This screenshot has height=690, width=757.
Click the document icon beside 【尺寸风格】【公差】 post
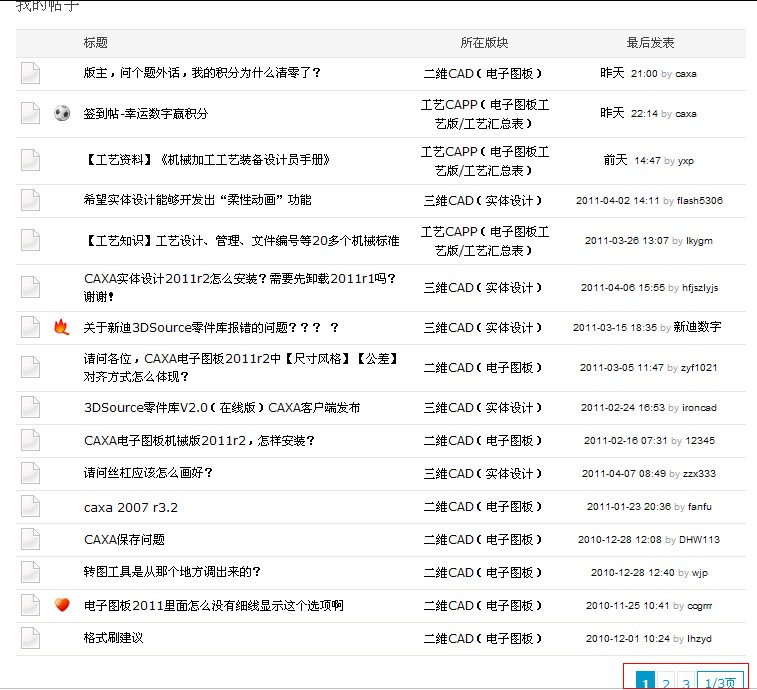(30, 367)
